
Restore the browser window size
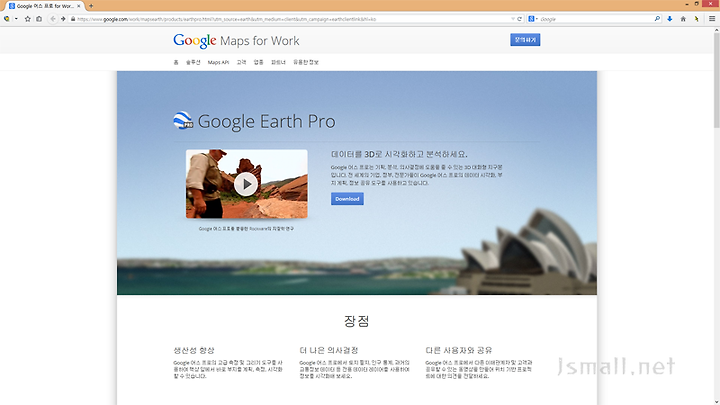click(x=697, y=4)
